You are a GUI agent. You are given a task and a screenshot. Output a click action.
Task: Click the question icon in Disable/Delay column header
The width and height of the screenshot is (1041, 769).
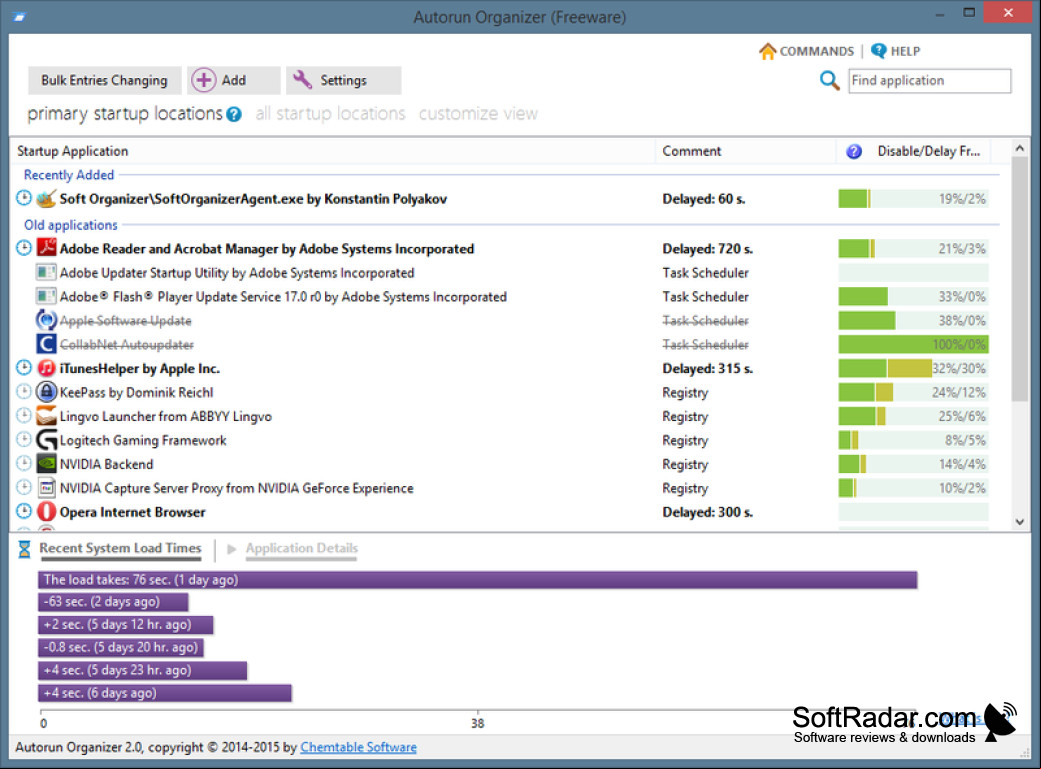(854, 151)
